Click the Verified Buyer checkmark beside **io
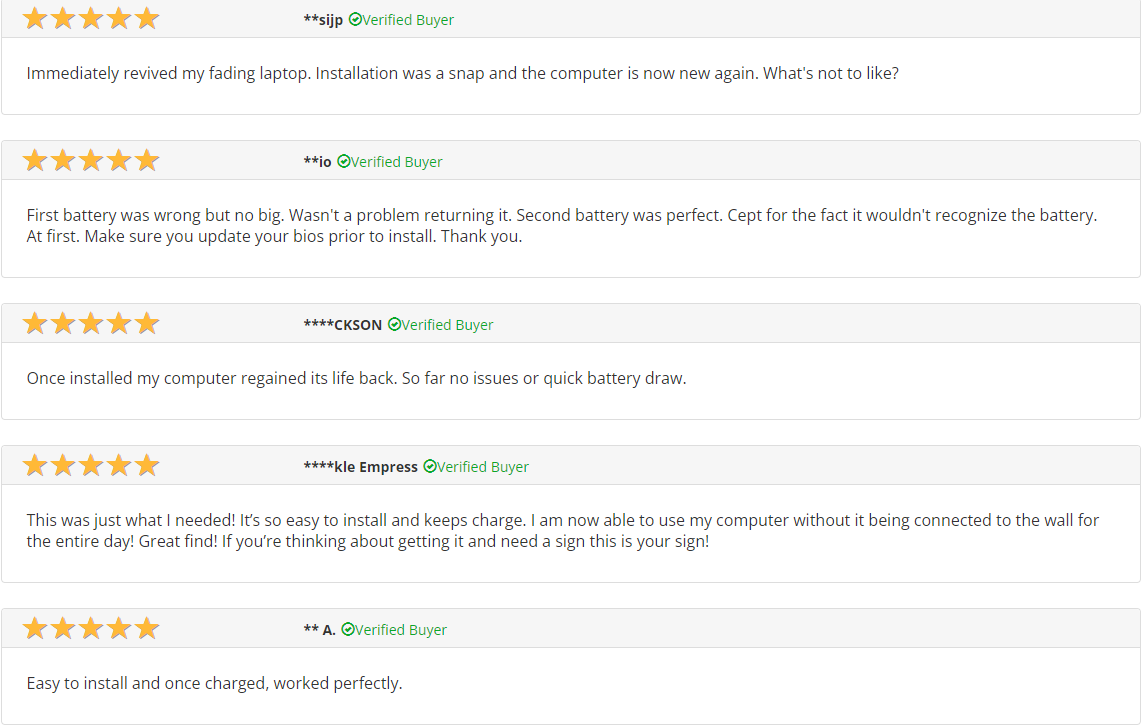 pos(344,162)
